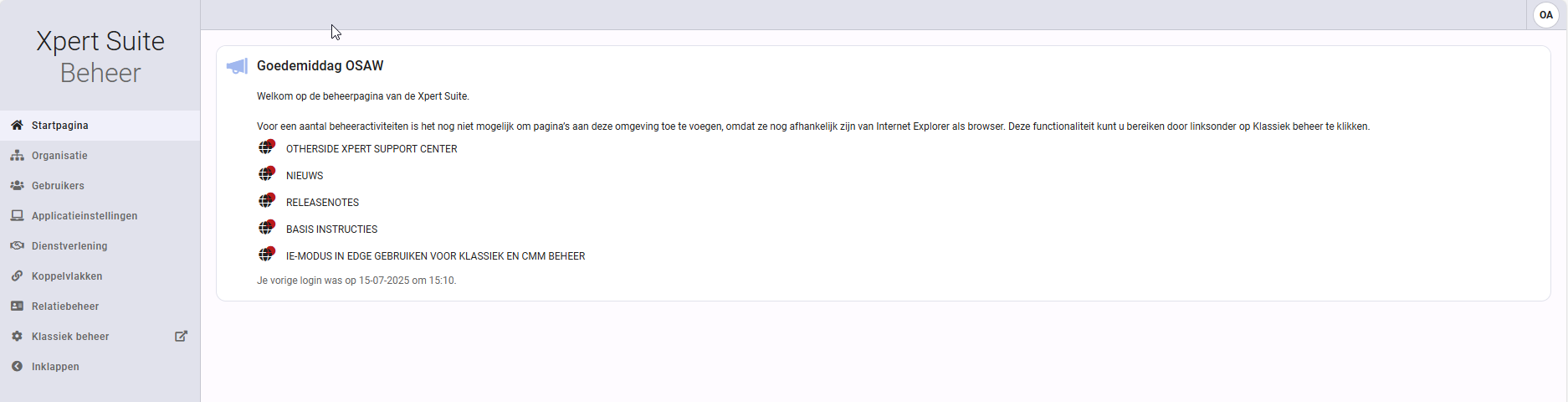Click the gear icon beside Klassiek beheer
This screenshot has height=402, width=1568.
pos(17,337)
